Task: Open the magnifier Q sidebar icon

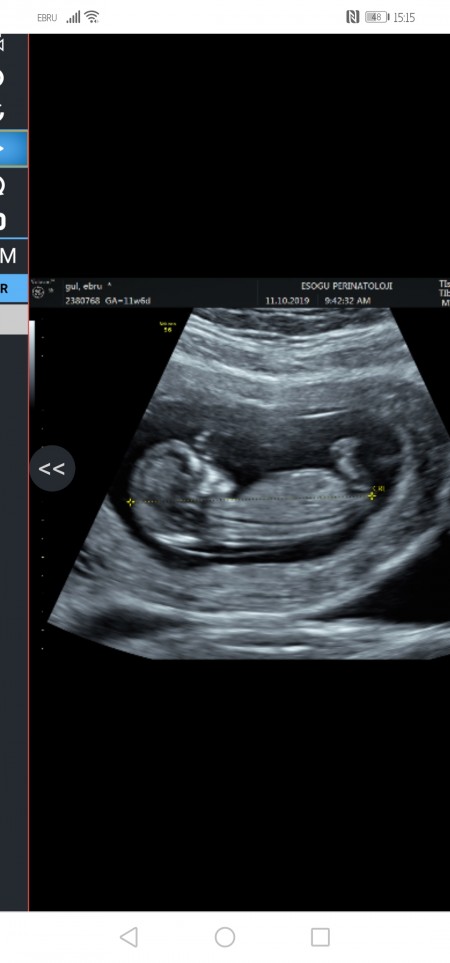Action: coord(3,184)
